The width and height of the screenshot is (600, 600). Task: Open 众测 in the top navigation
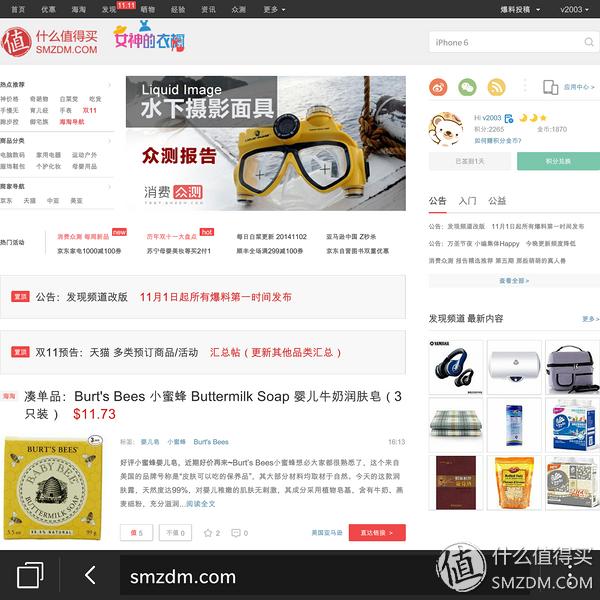(238, 9)
